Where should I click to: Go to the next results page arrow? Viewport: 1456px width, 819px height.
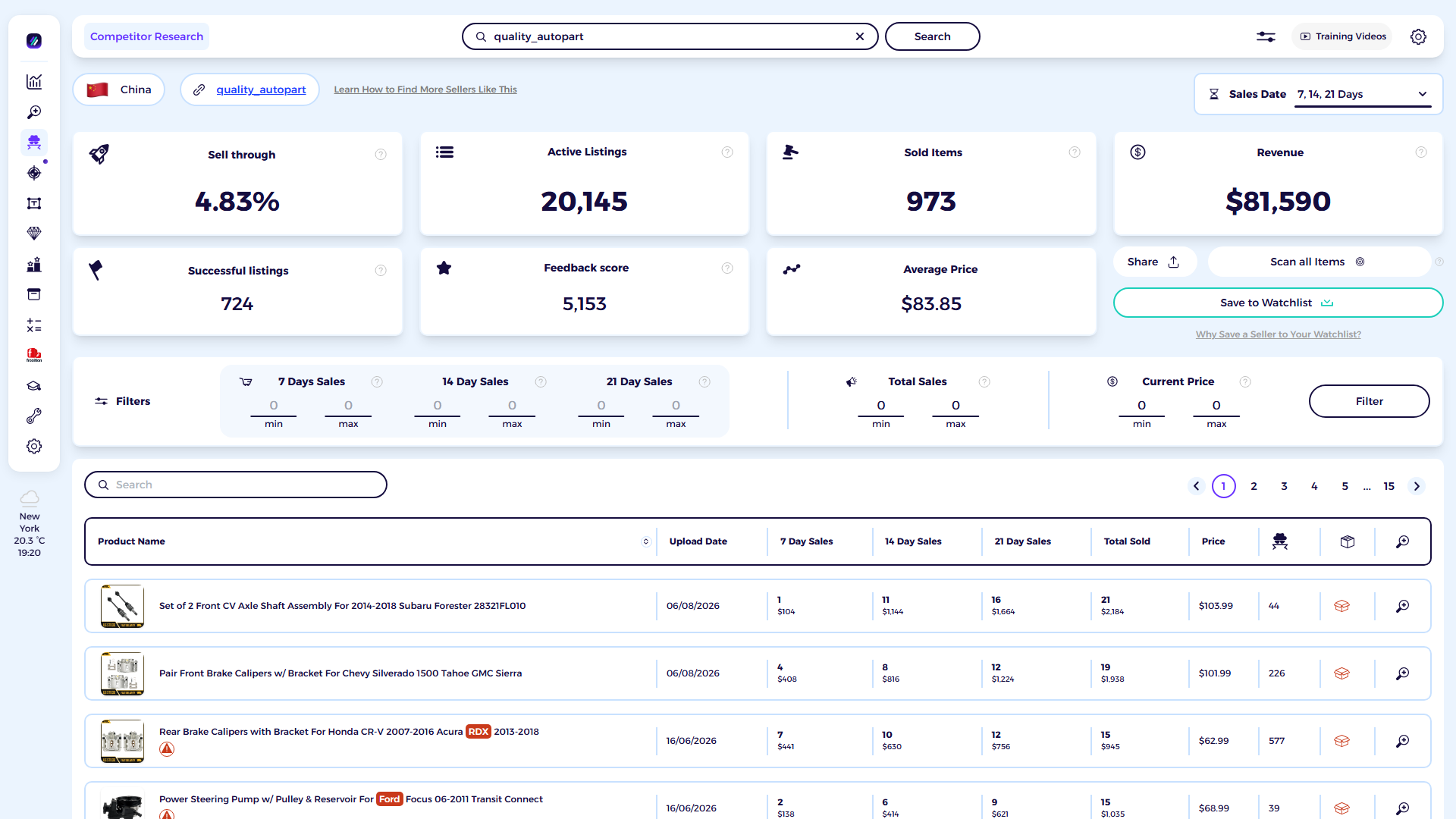click(1417, 486)
